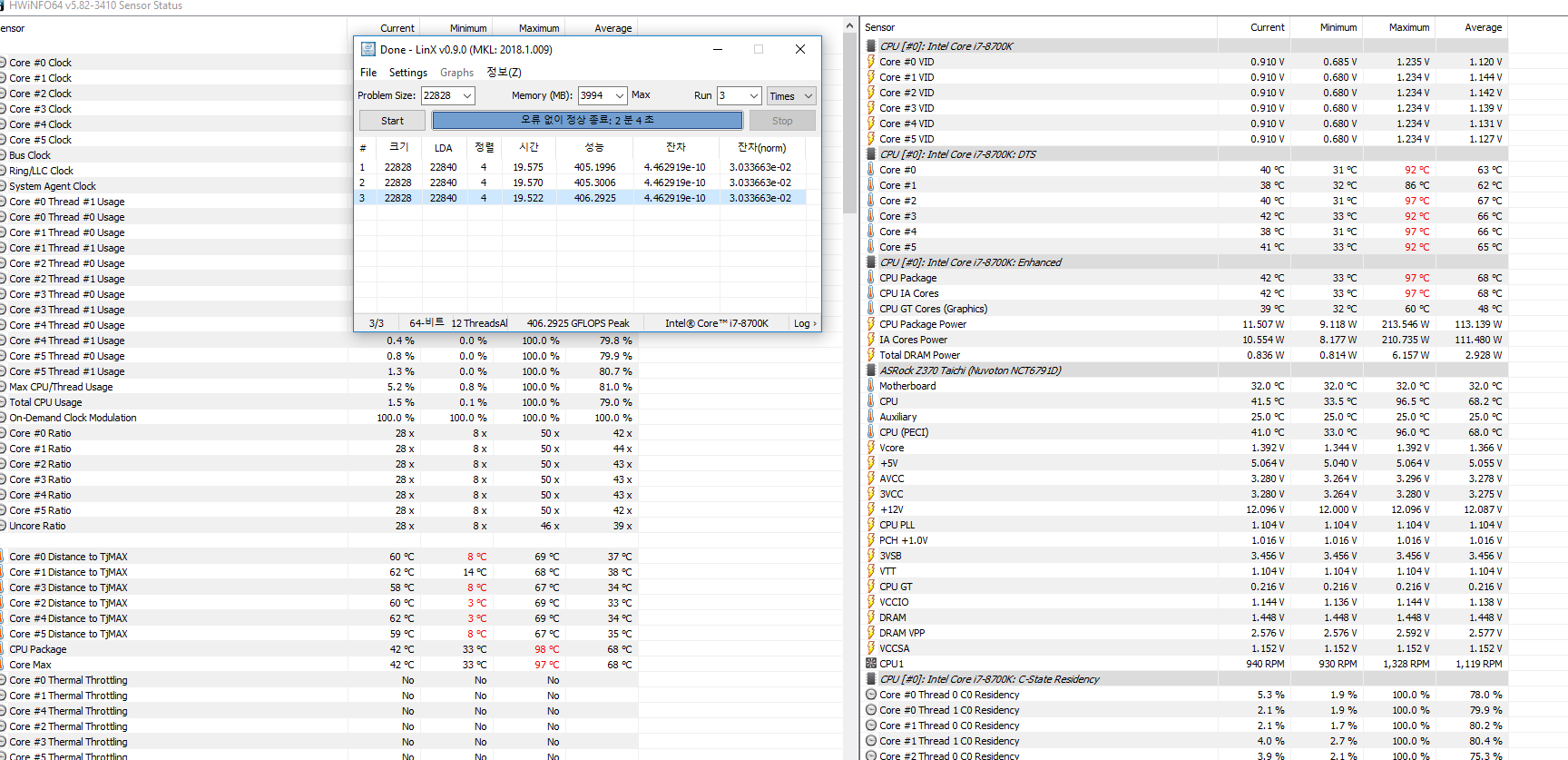Click the thermometer icon beside Motherboard
The width and height of the screenshot is (1568, 760).
coord(871,386)
